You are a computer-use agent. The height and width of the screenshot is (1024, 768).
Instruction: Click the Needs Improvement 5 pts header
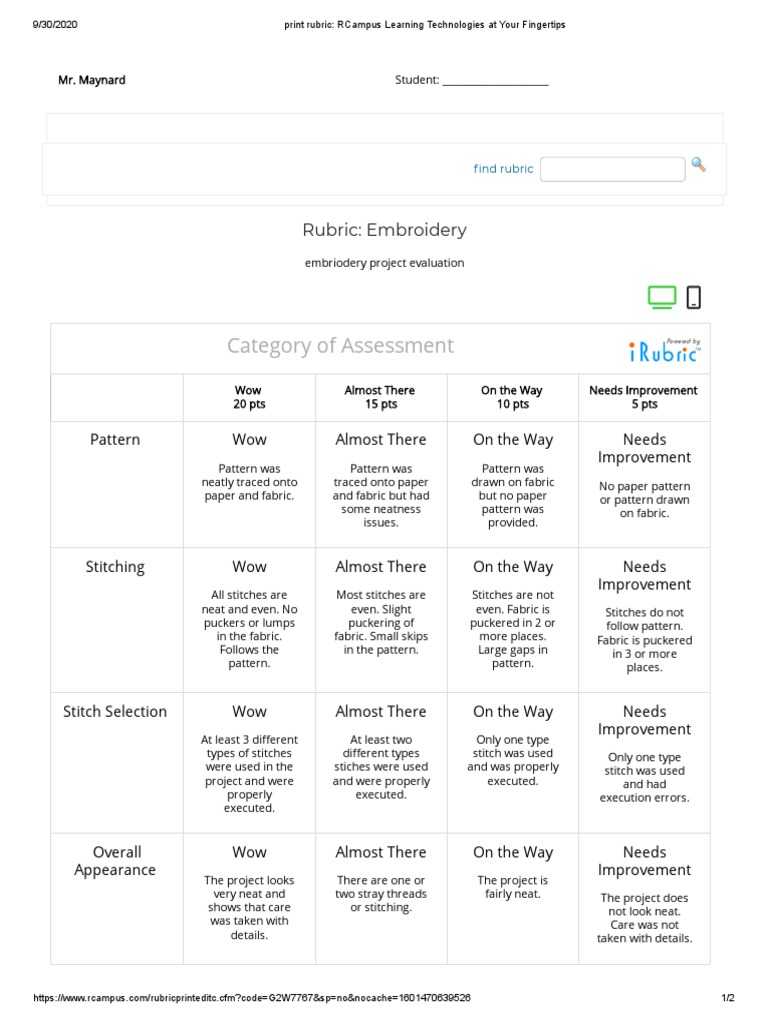644,397
